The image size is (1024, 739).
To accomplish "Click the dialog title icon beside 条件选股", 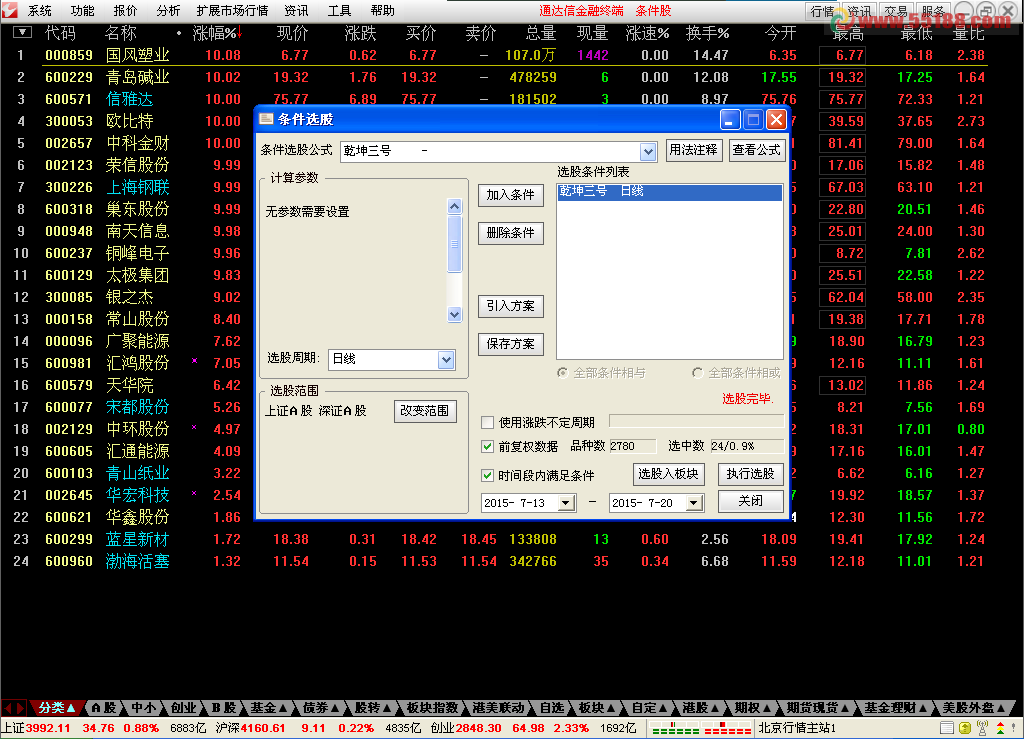I will pyautogui.click(x=266, y=119).
